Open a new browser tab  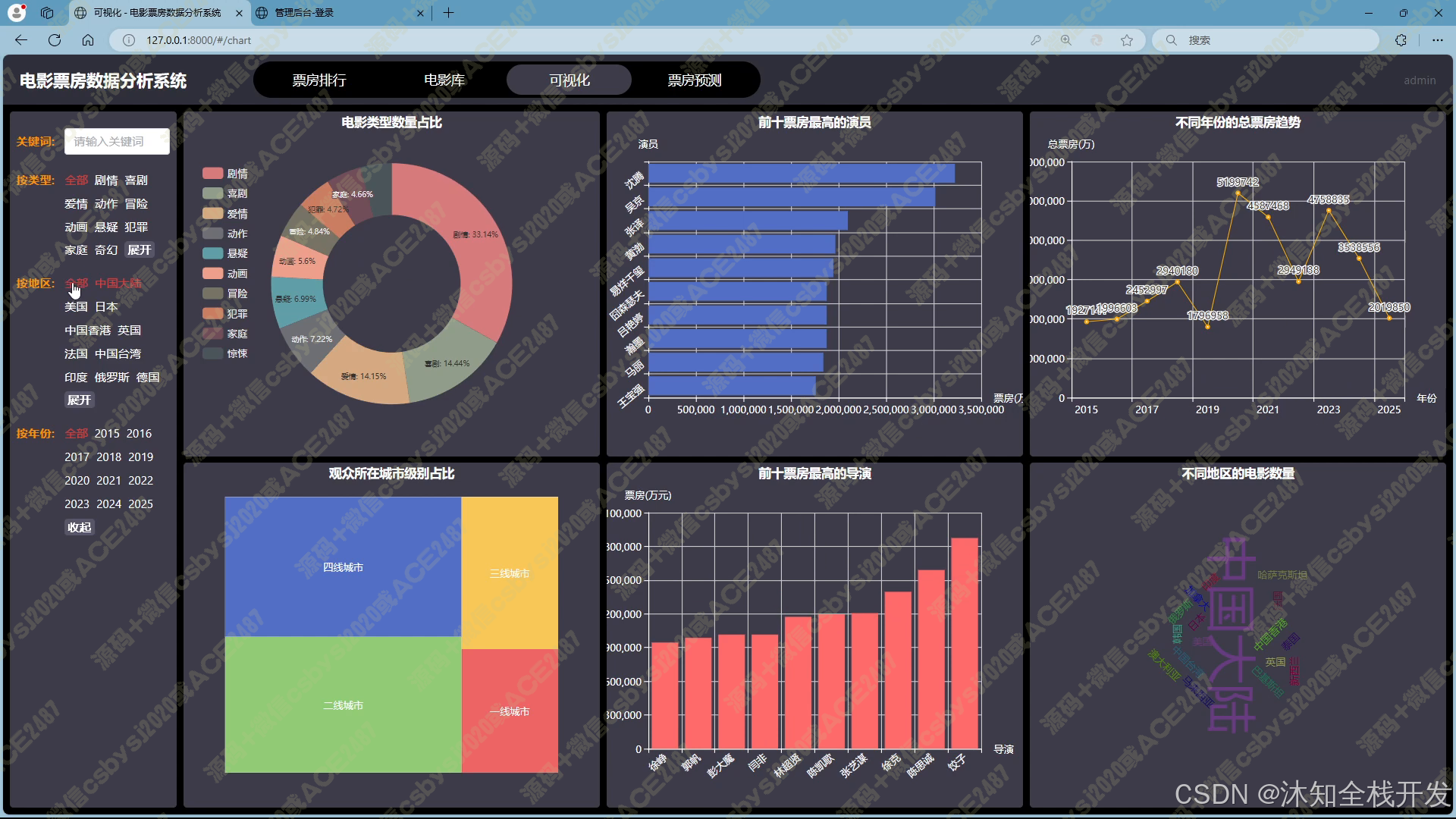pos(448,13)
